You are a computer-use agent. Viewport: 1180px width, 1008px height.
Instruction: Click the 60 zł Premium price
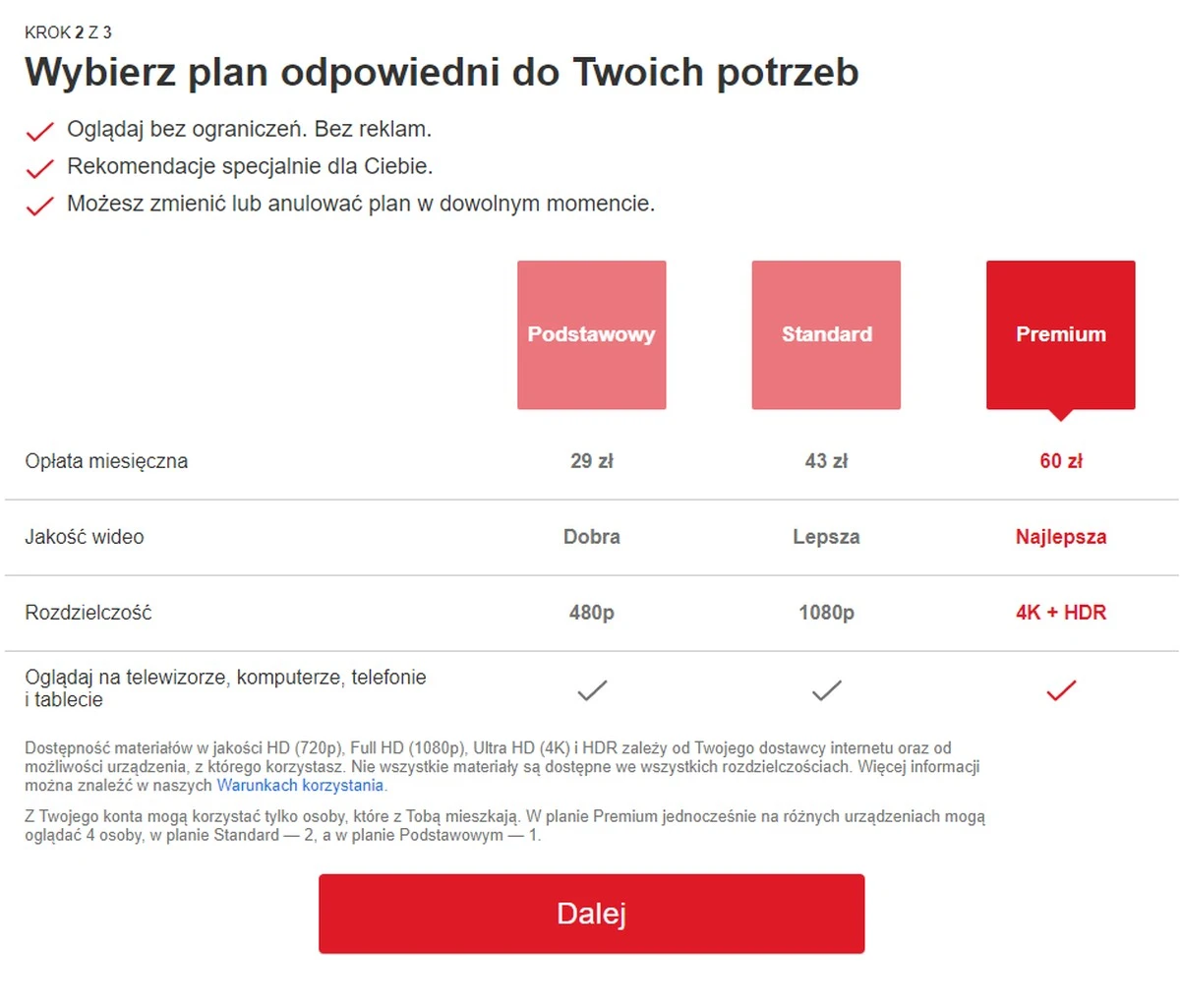1061,461
